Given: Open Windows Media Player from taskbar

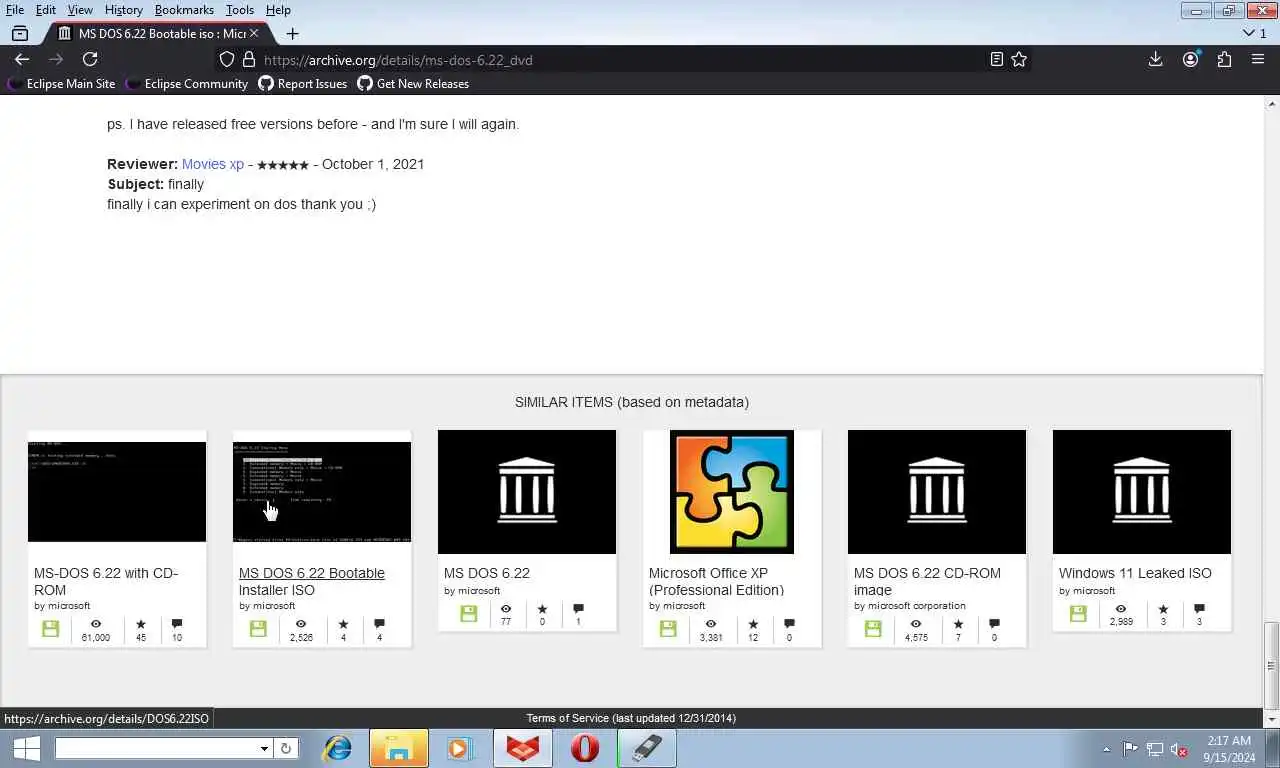Looking at the screenshot, I should pyautogui.click(x=459, y=748).
